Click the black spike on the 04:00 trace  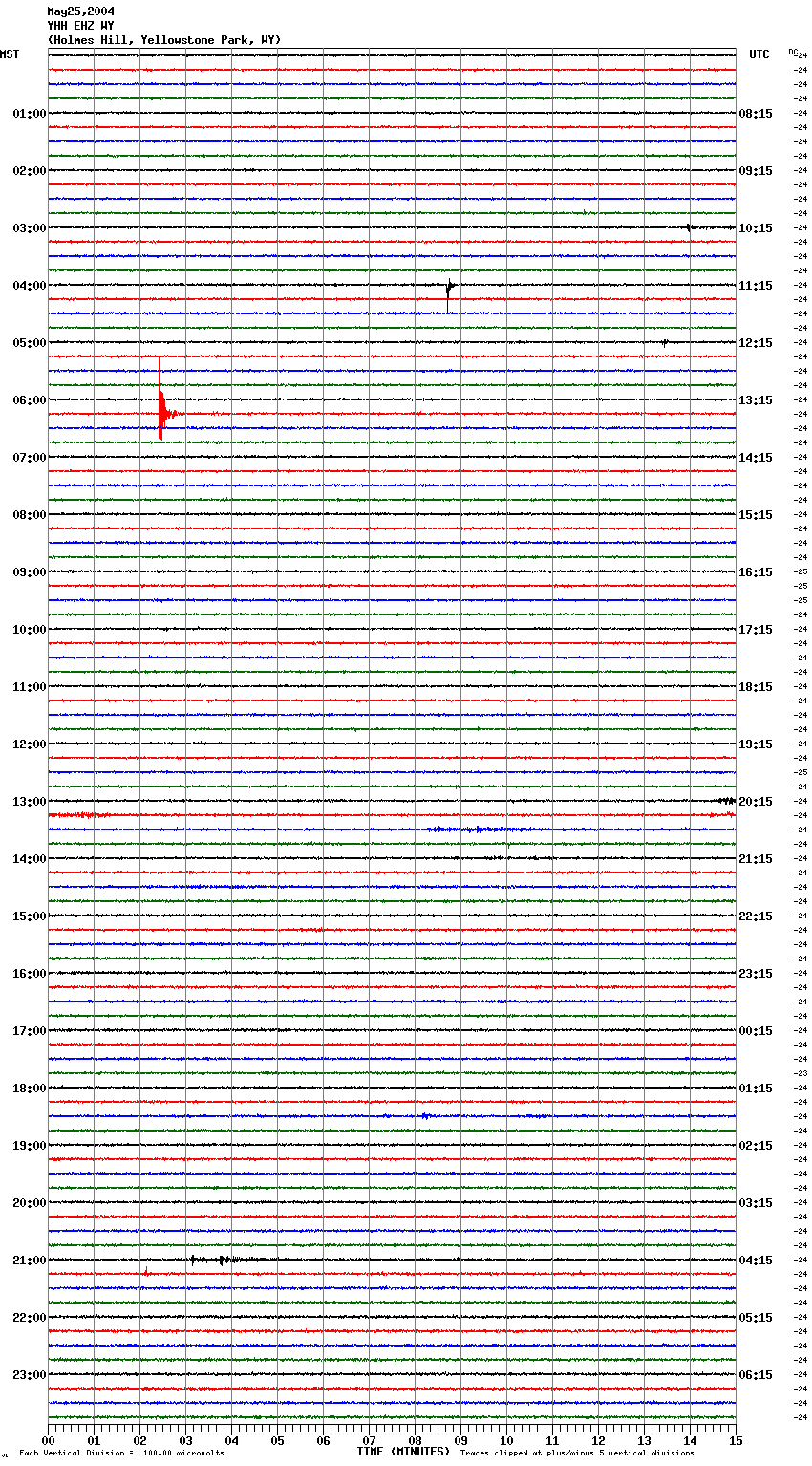pyautogui.click(x=449, y=294)
